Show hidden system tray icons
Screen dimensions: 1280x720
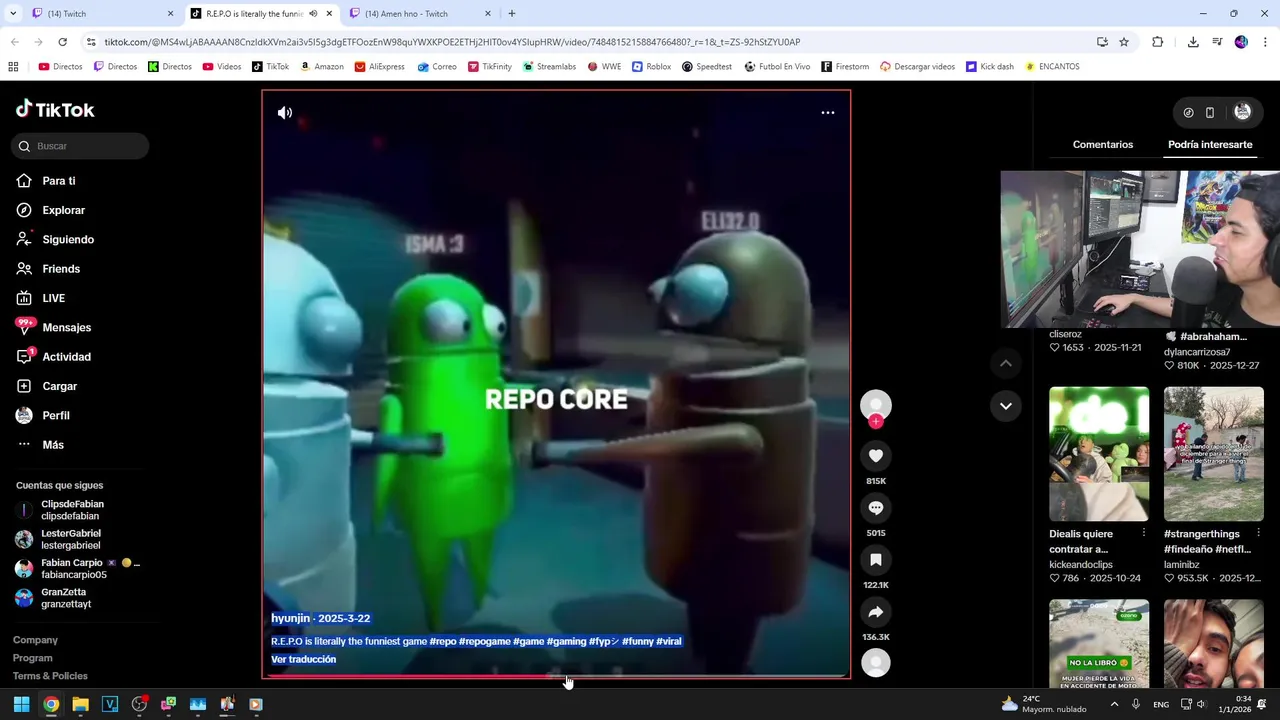[x=1114, y=705]
